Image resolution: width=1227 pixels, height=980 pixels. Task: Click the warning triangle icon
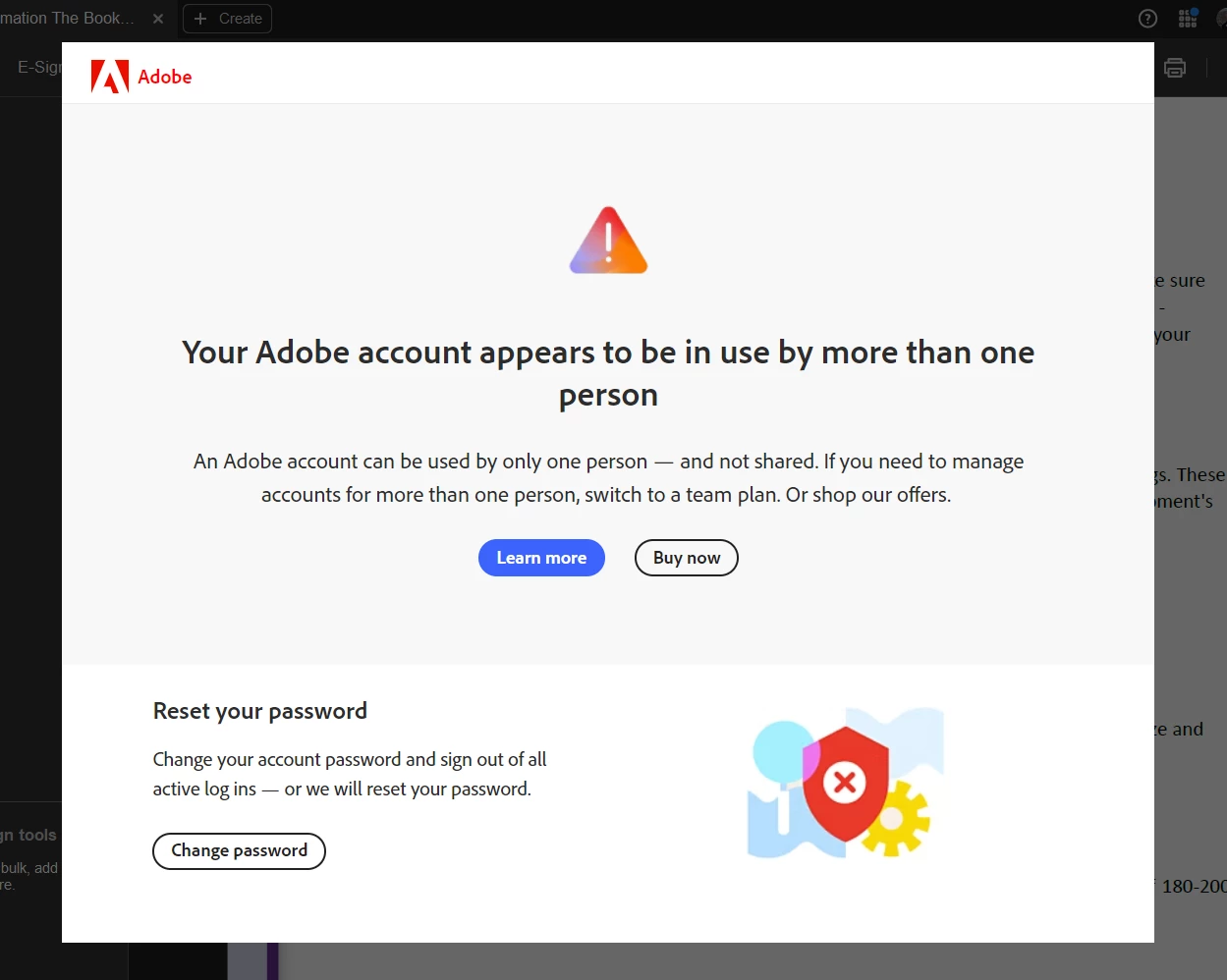(x=608, y=241)
